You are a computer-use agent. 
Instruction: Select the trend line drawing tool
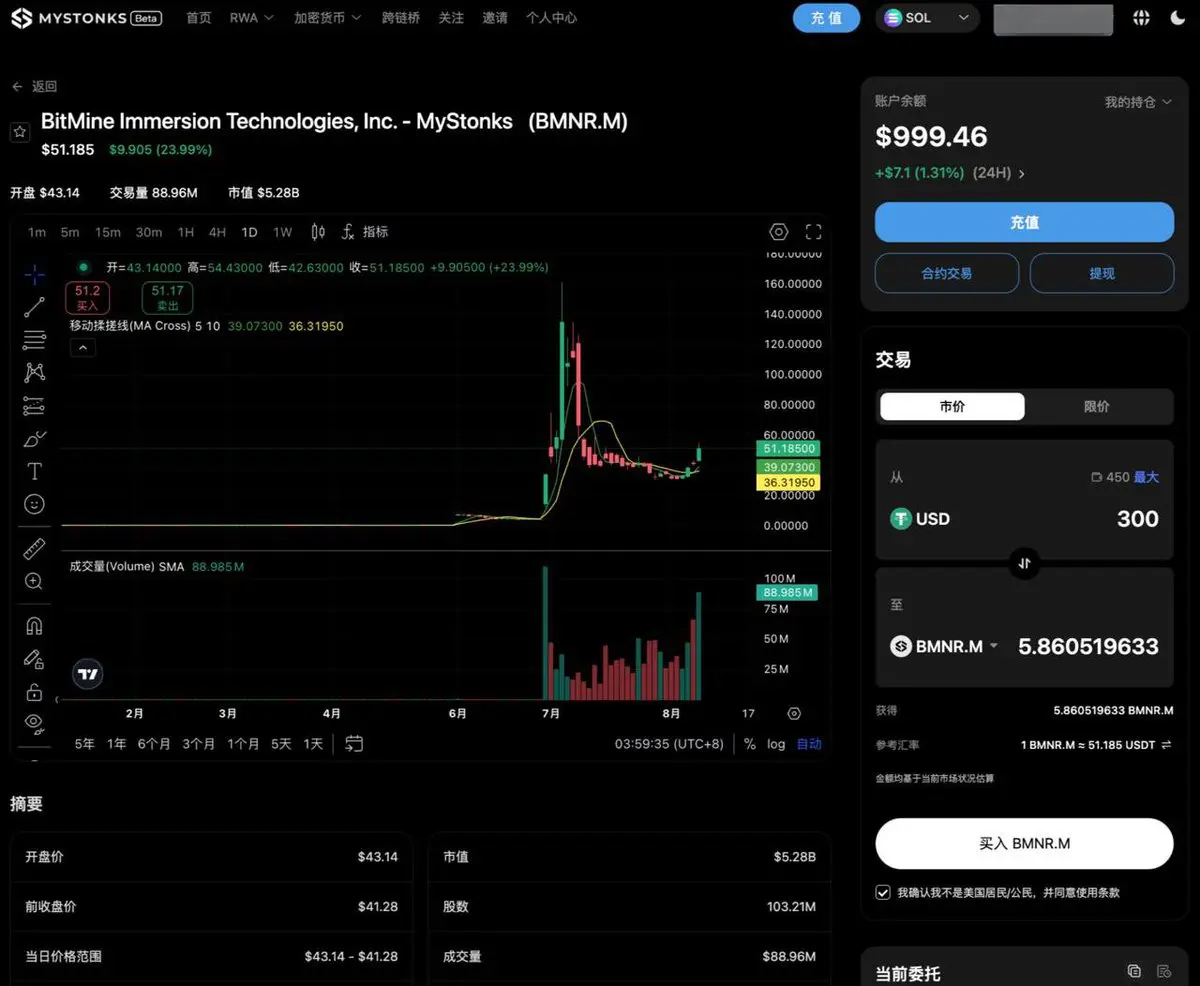coord(34,307)
